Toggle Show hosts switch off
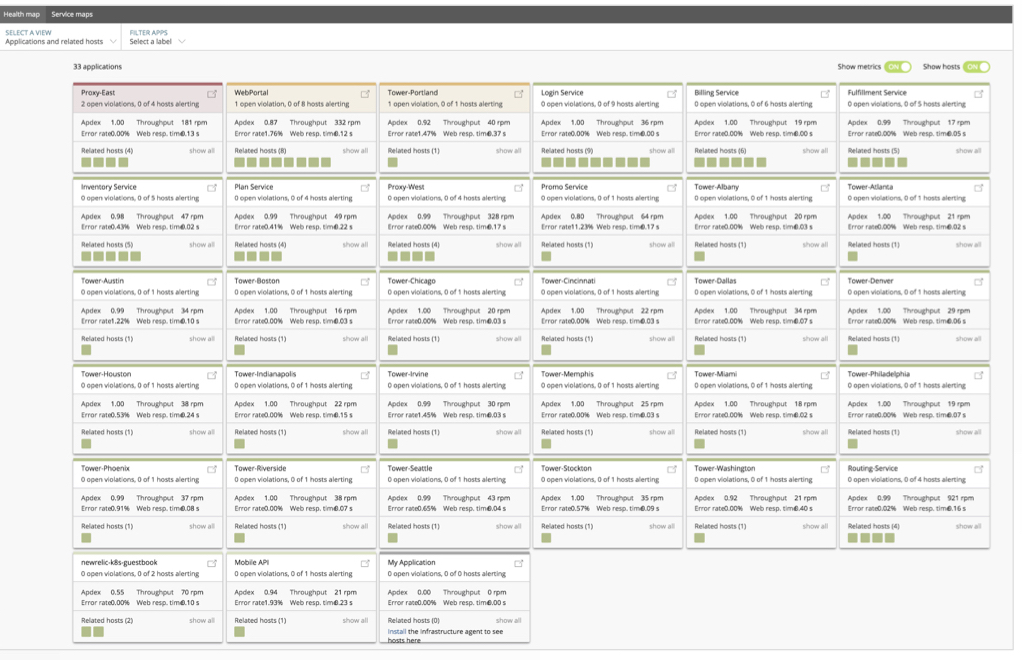This screenshot has height=660, width=1022. 976,66
